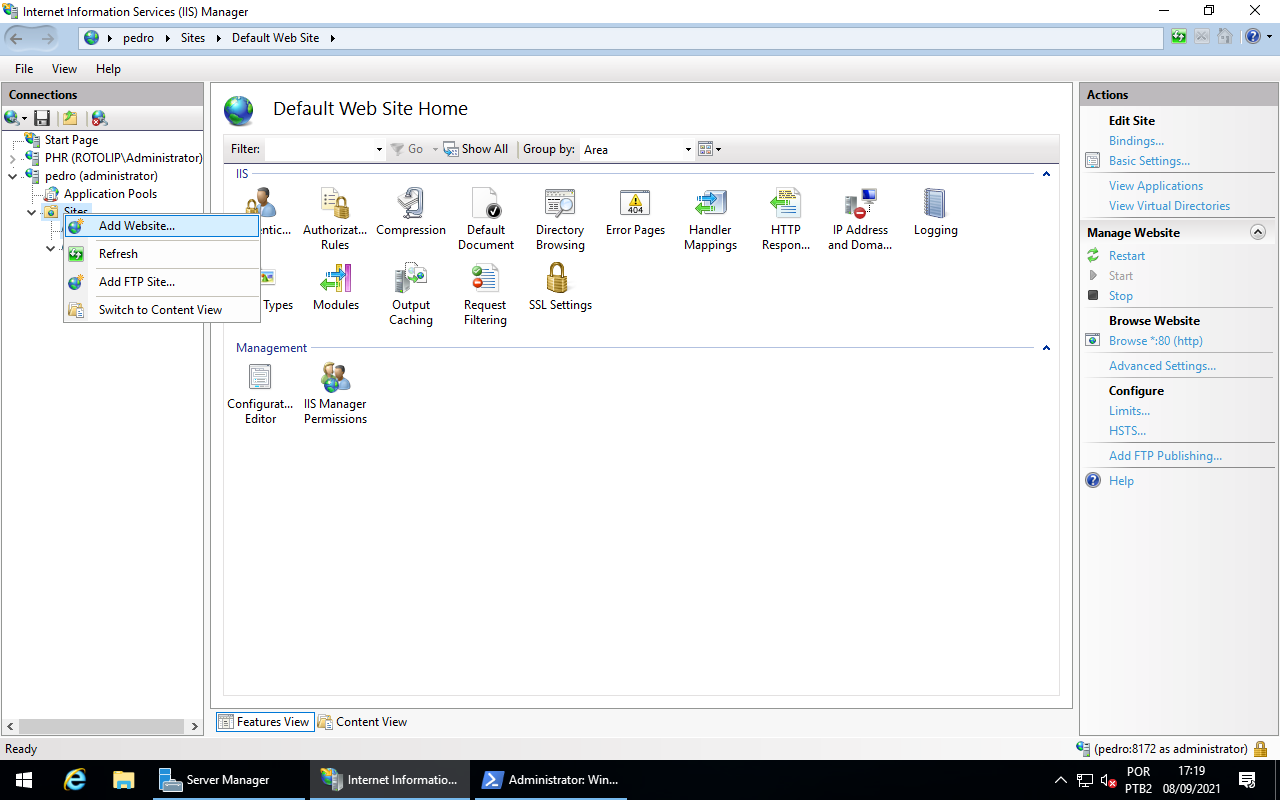The image size is (1280, 800).
Task: Open the Request Filtering icon
Action: click(x=485, y=294)
